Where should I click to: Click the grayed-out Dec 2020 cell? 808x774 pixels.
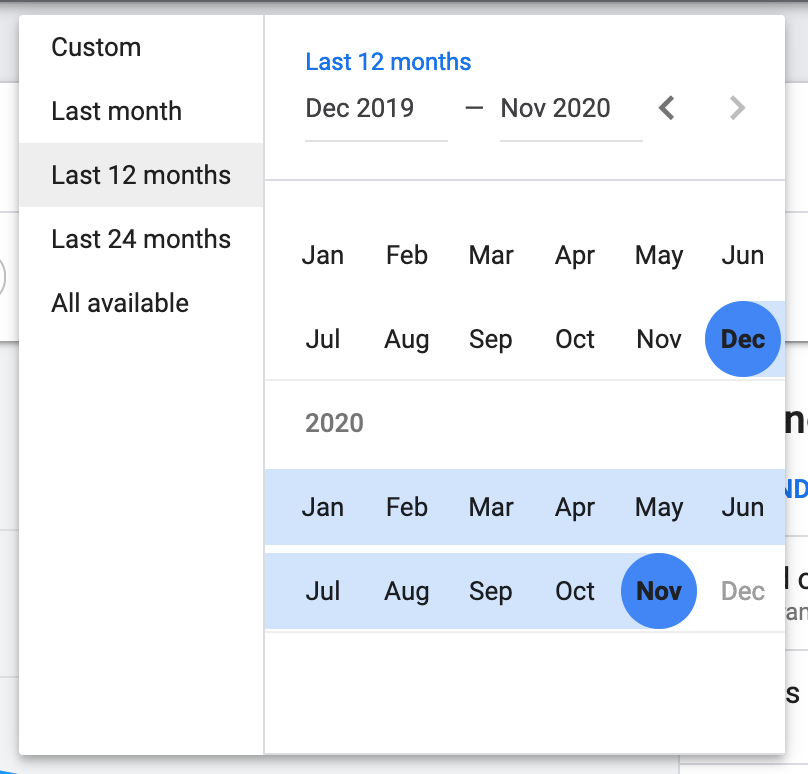click(742, 591)
